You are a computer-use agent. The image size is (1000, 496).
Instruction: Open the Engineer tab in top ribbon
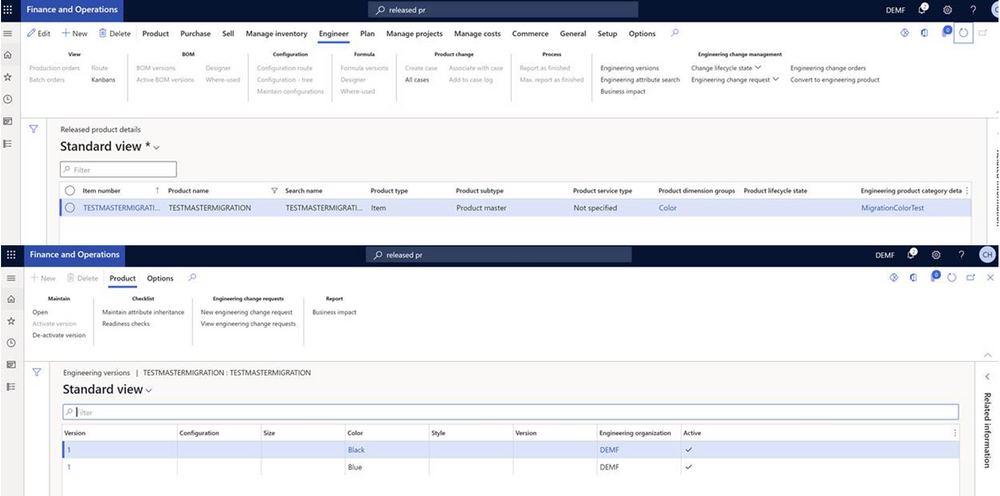334,34
